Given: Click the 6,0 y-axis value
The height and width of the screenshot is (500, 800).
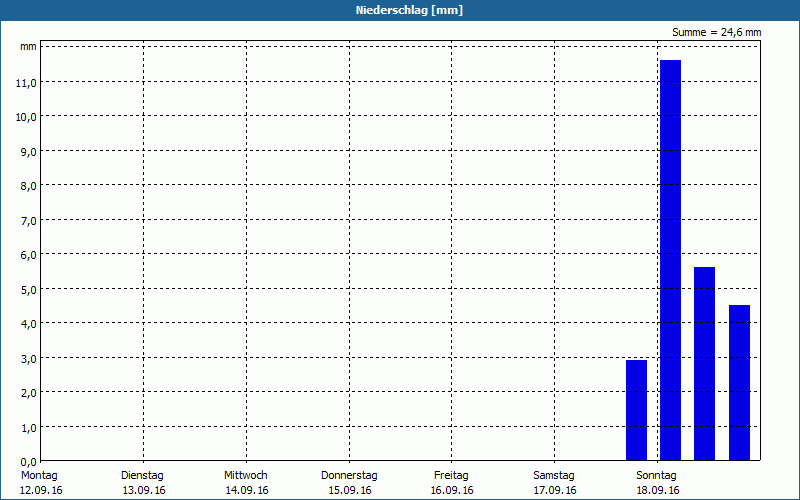Looking at the screenshot, I should click(29, 255).
